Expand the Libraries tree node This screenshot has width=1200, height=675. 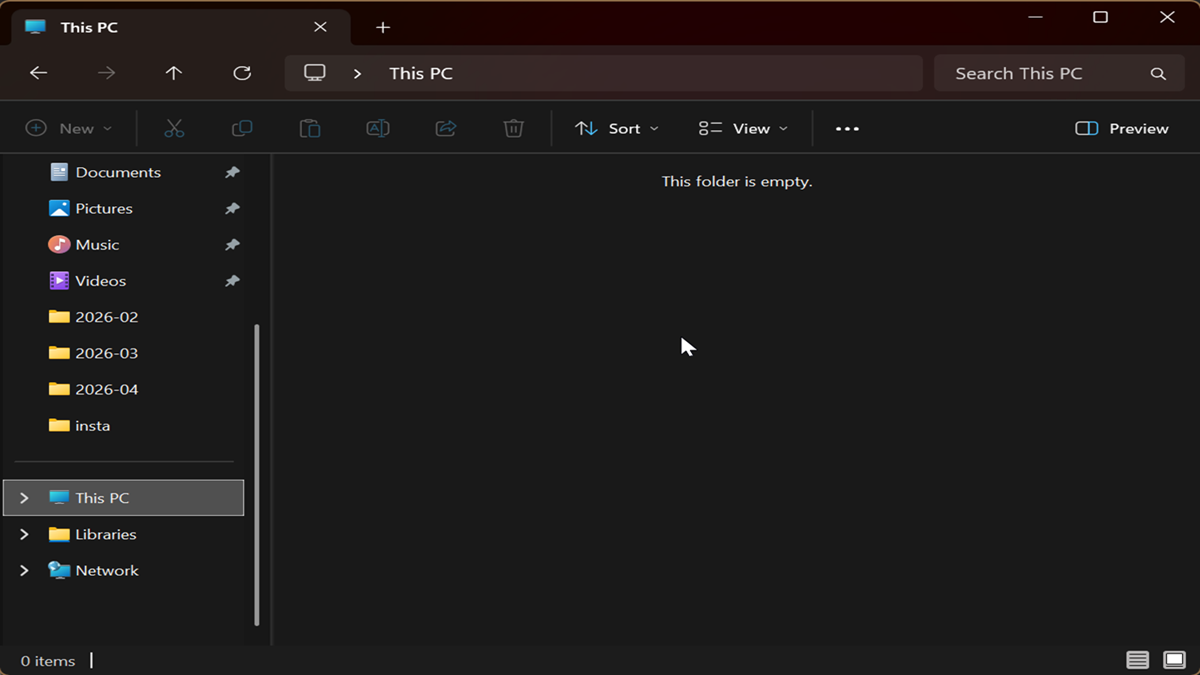24,534
